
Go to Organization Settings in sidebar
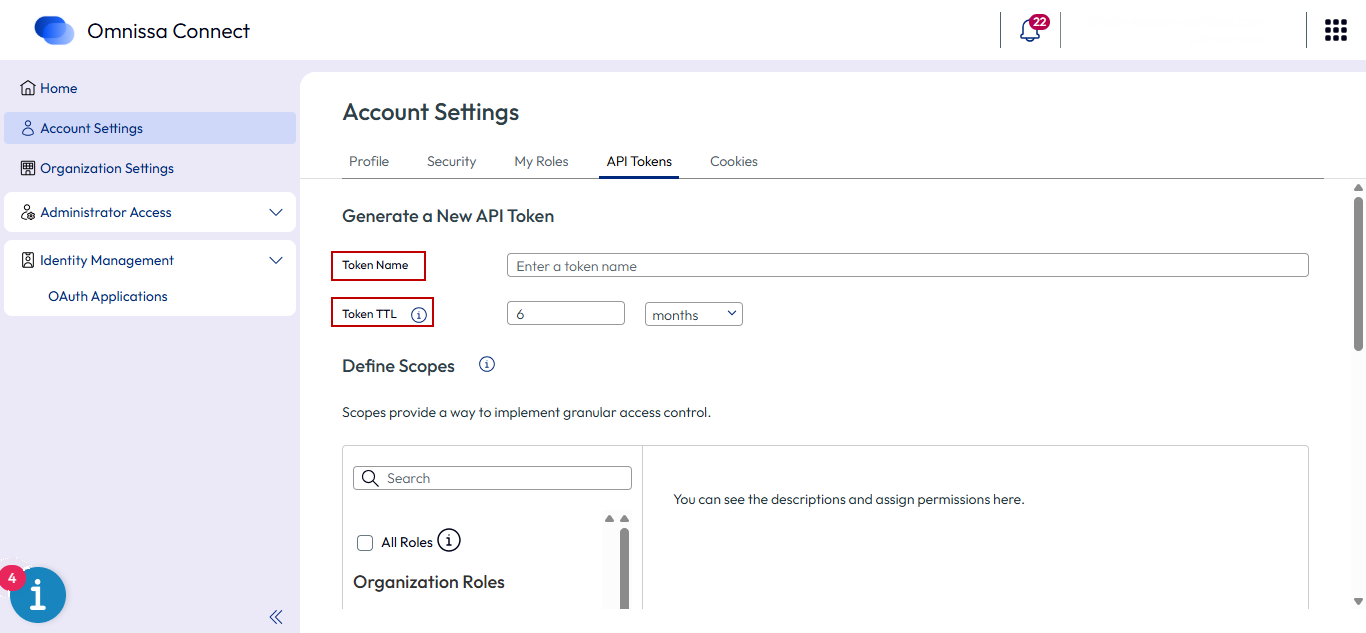107,169
